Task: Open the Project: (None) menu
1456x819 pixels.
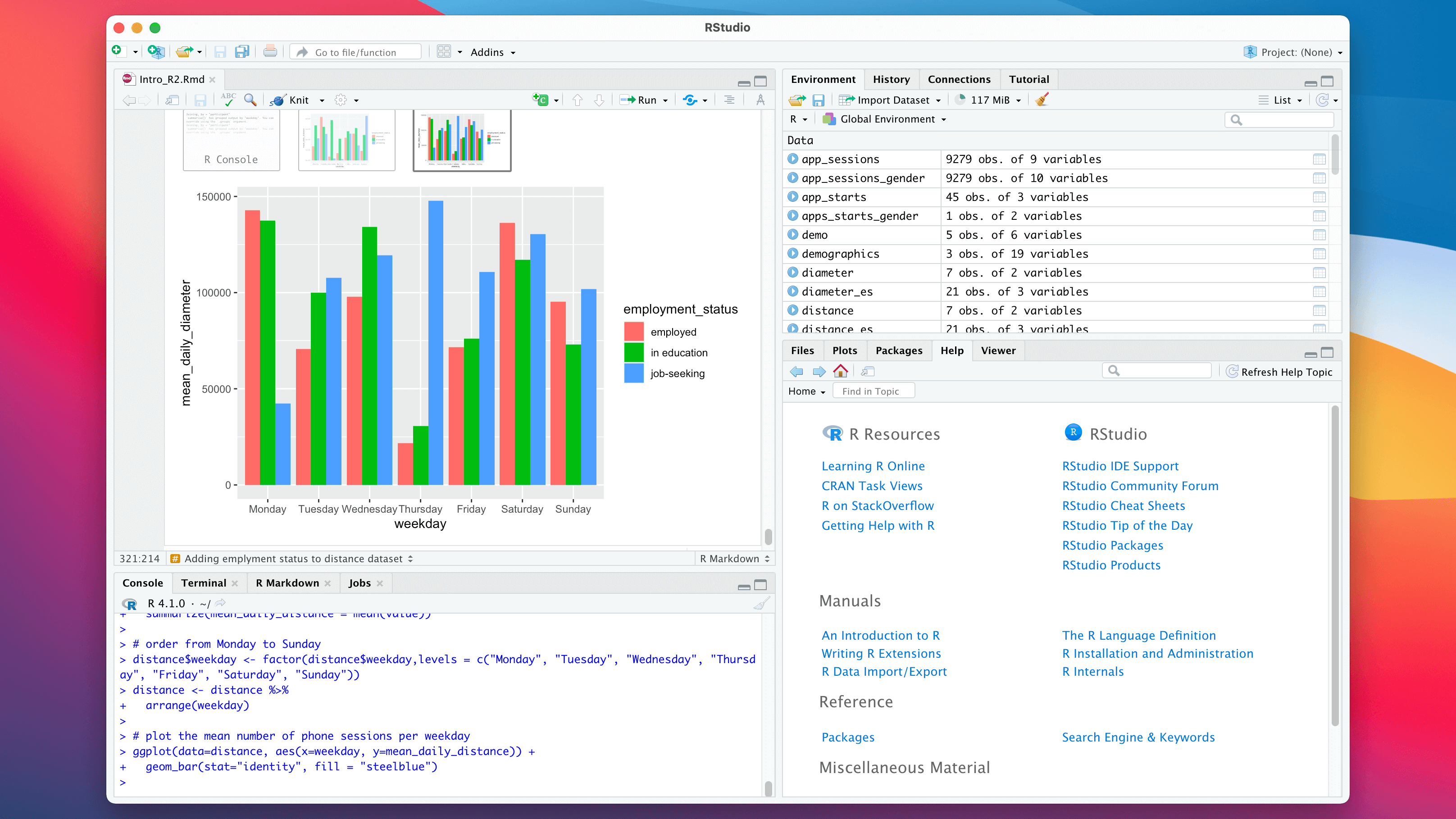Action: click(x=1293, y=52)
